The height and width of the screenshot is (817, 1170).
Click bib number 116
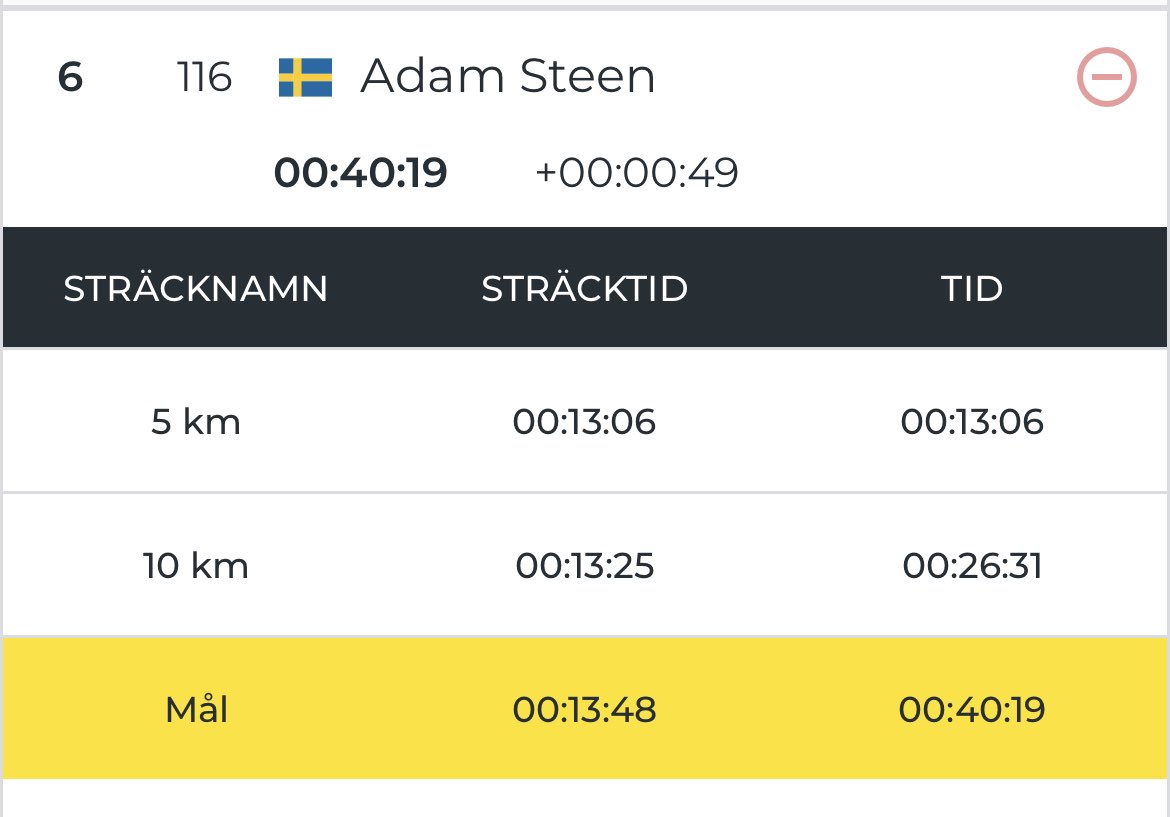204,77
